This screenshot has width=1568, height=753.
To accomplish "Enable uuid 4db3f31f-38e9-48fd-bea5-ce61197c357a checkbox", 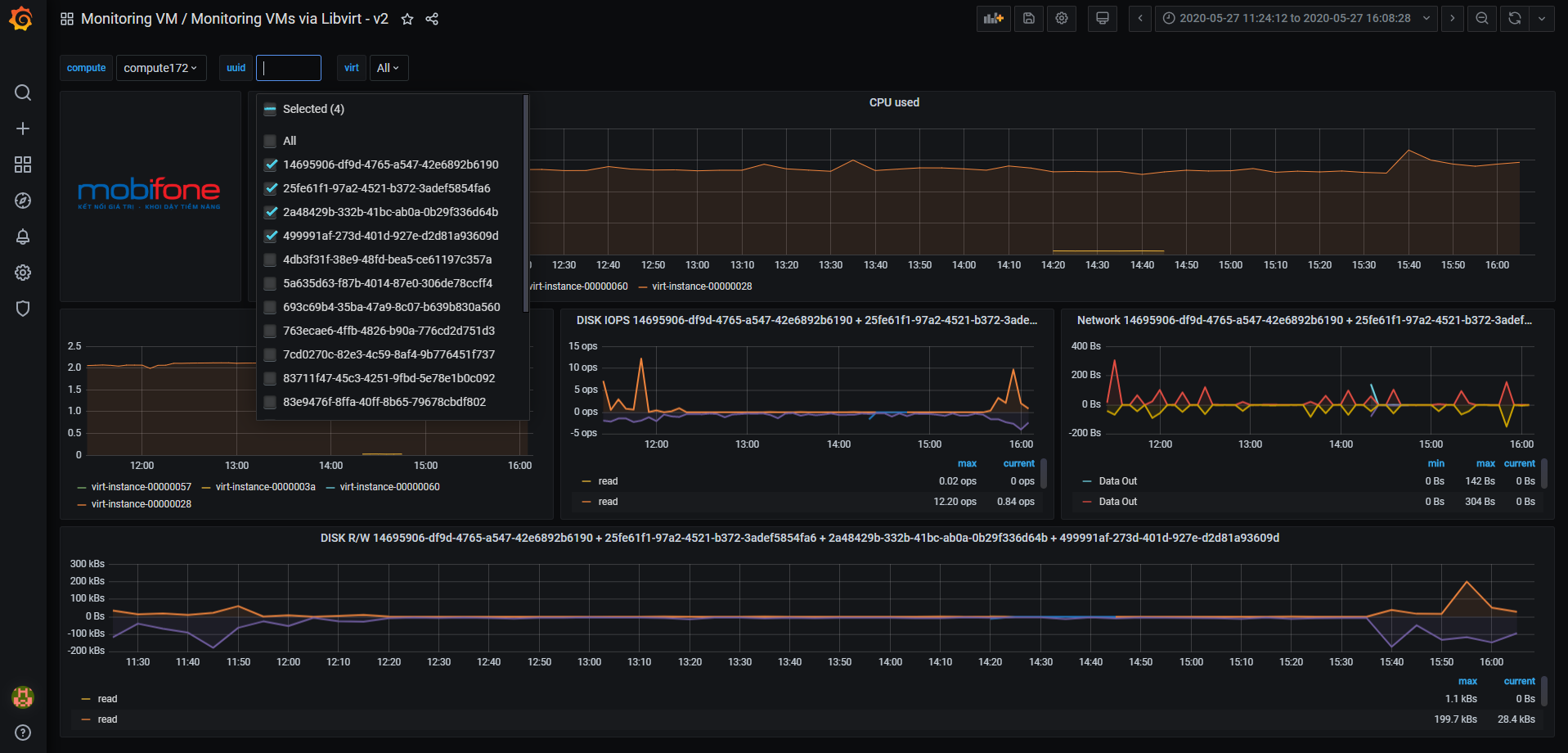I will pyautogui.click(x=271, y=259).
